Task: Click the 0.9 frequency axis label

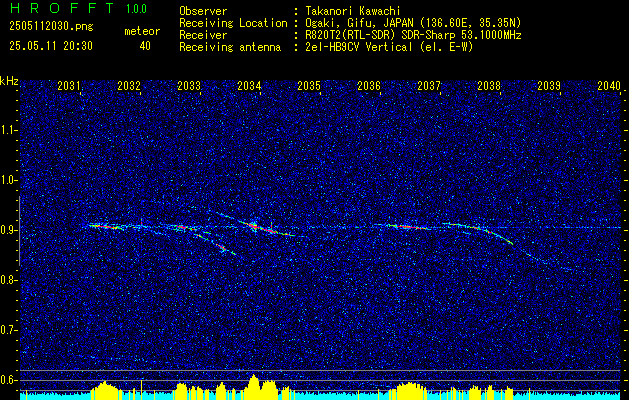Action: tap(9, 230)
